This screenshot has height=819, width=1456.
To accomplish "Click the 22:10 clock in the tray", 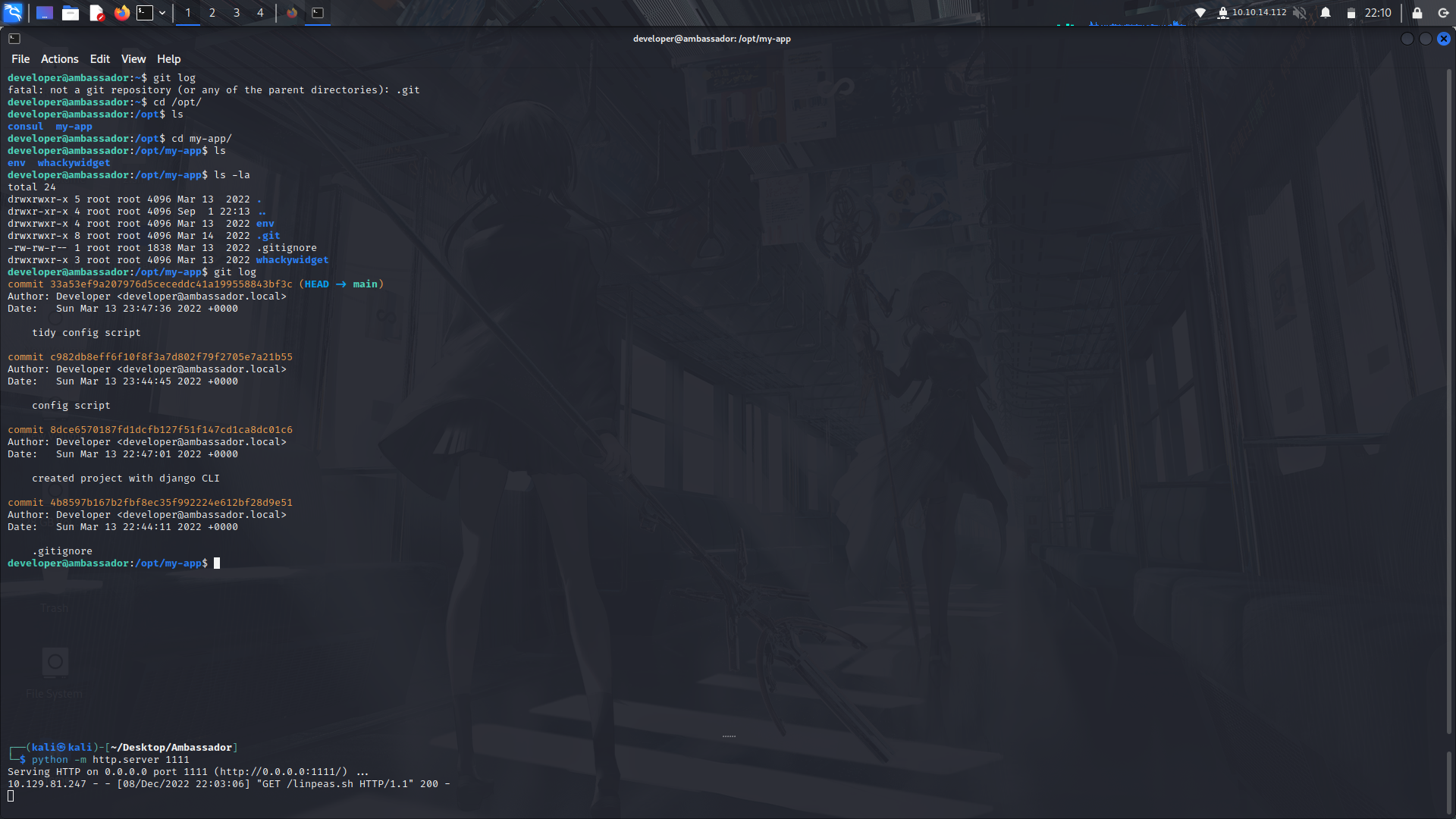I will [1376, 13].
